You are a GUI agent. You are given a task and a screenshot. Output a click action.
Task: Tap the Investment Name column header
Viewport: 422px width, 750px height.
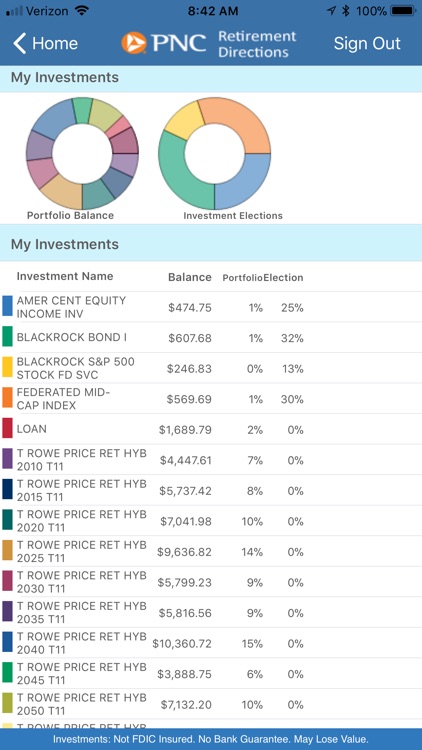(65, 276)
